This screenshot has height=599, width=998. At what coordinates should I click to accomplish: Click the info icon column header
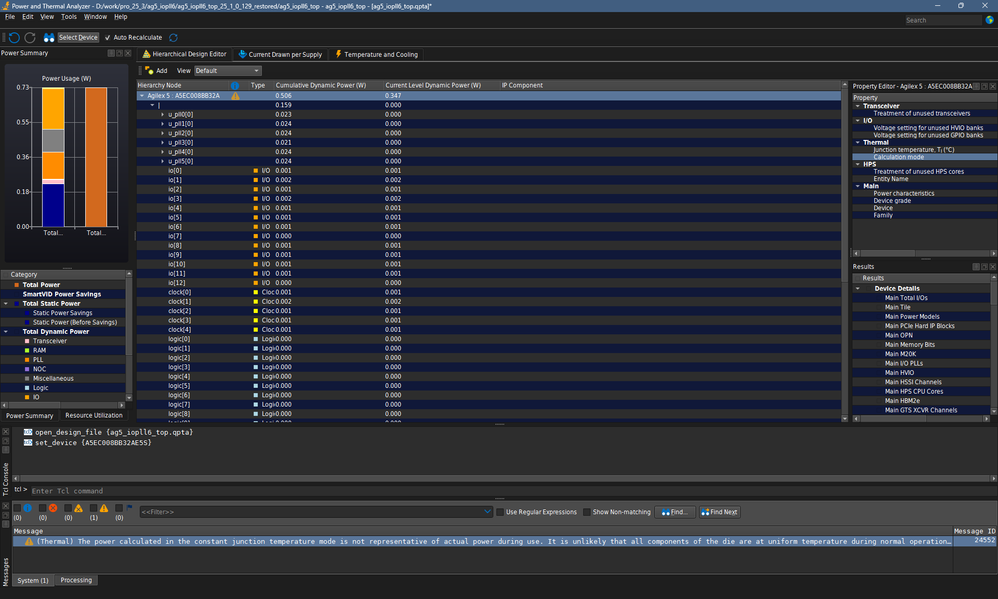[236, 85]
